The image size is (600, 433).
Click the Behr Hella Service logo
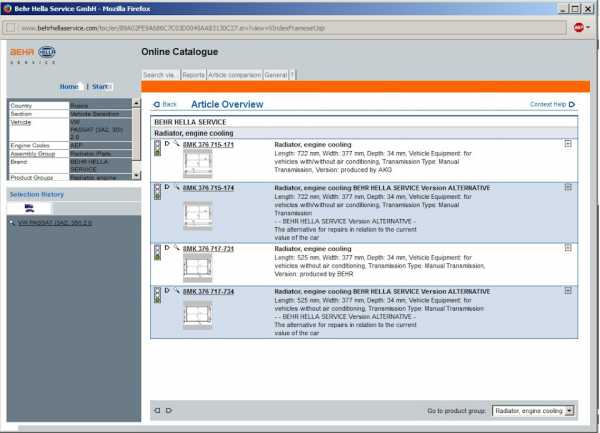pos(34,53)
